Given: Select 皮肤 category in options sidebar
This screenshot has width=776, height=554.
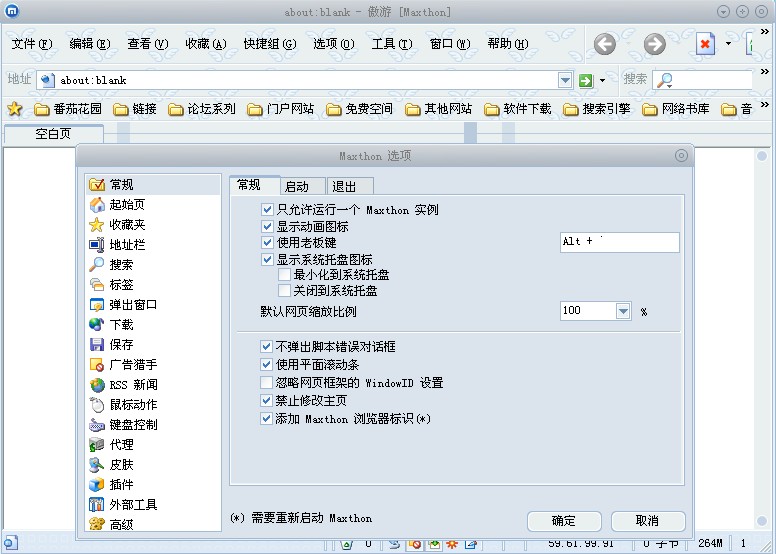Looking at the screenshot, I should pyautogui.click(x=153, y=465).
